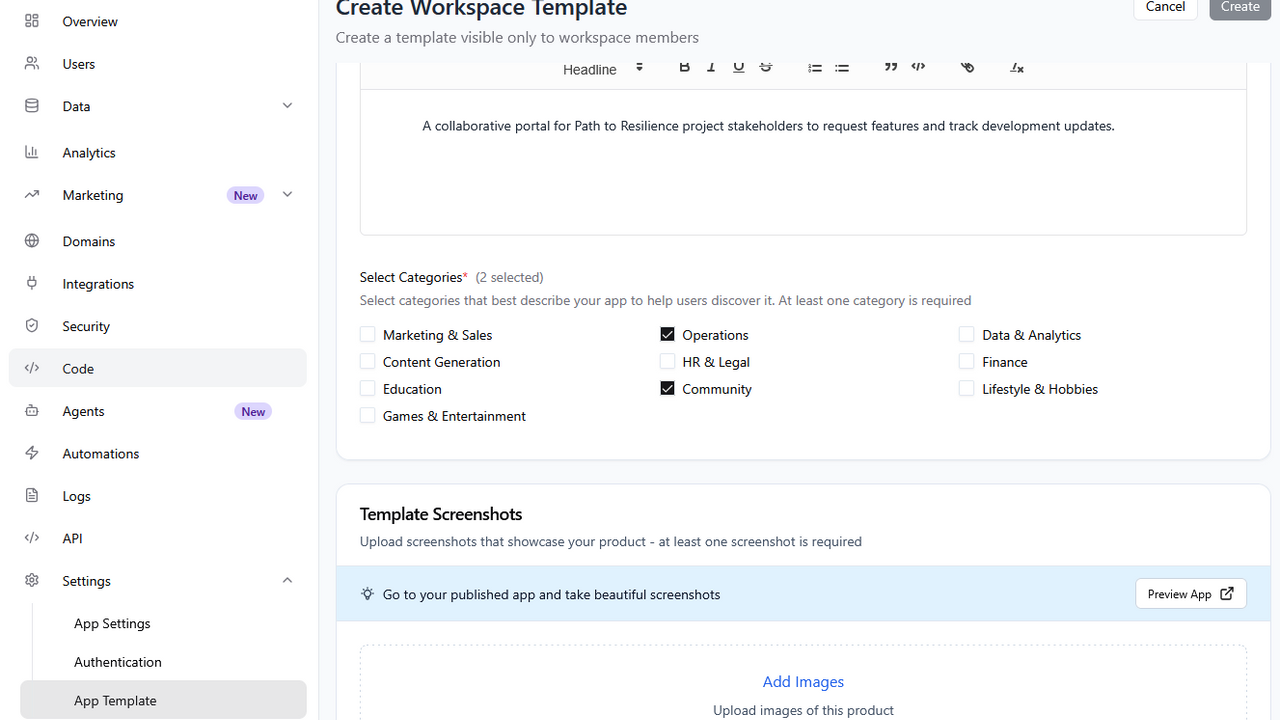Format text as a blockquote

[x=891, y=67]
